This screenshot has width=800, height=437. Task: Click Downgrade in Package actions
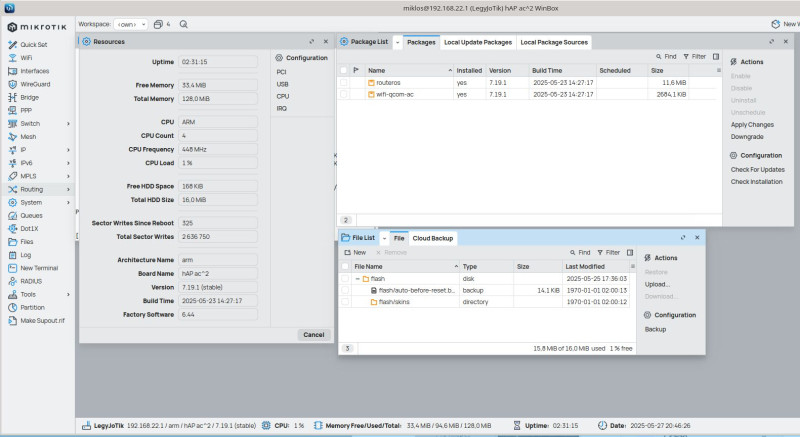point(747,137)
